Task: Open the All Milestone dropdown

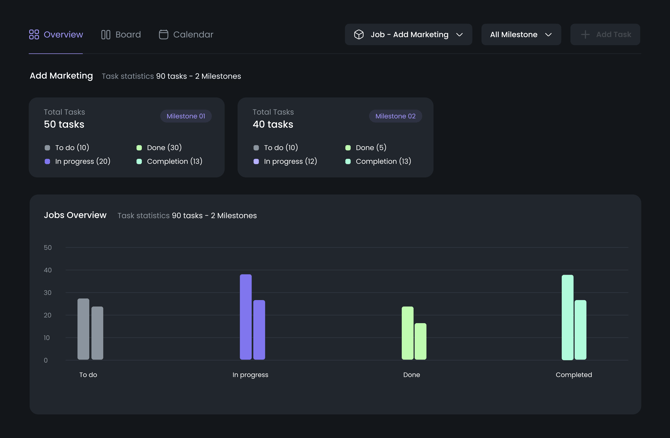Action: click(520, 35)
